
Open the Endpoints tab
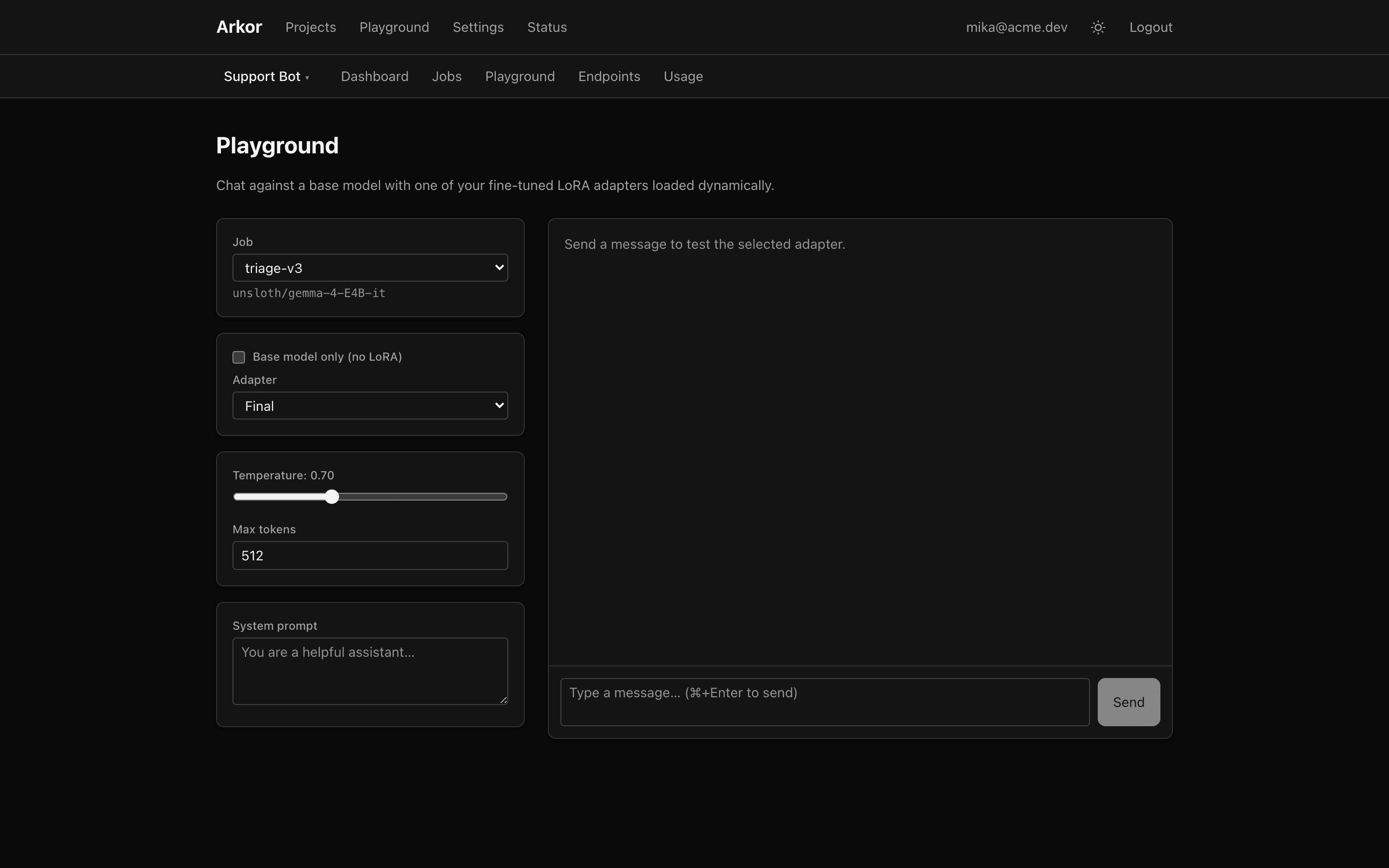(x=609, y=76)
